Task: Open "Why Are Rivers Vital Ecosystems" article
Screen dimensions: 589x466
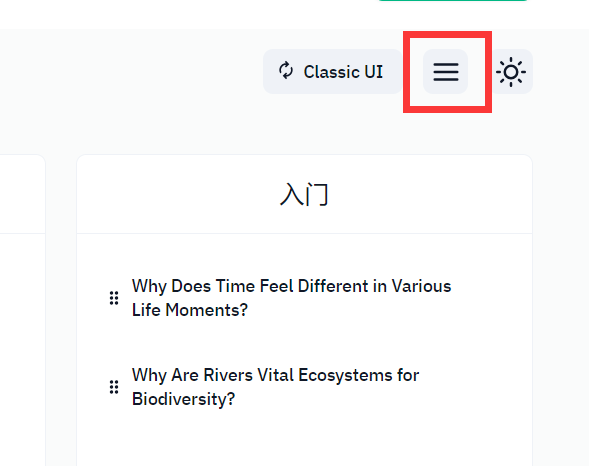Action: [275, 387]
